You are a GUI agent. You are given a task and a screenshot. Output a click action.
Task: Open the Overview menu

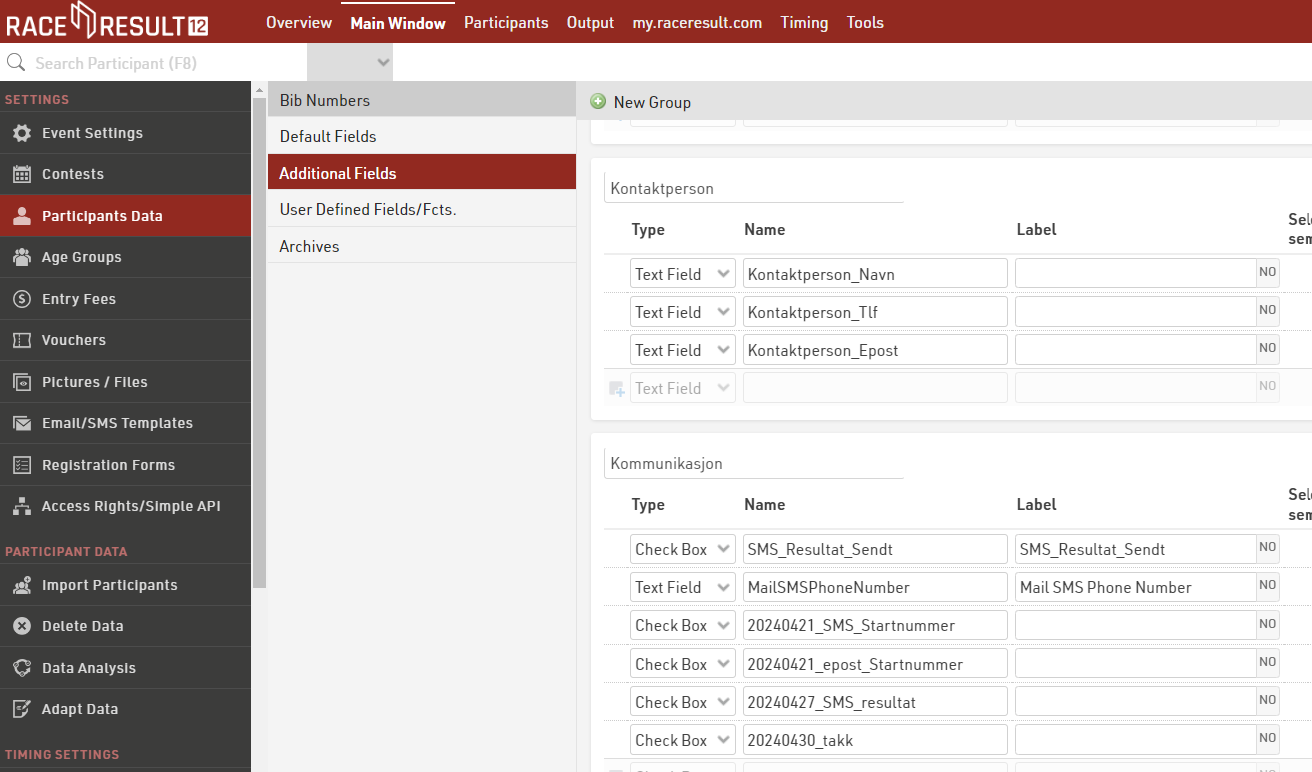(299, 22)
